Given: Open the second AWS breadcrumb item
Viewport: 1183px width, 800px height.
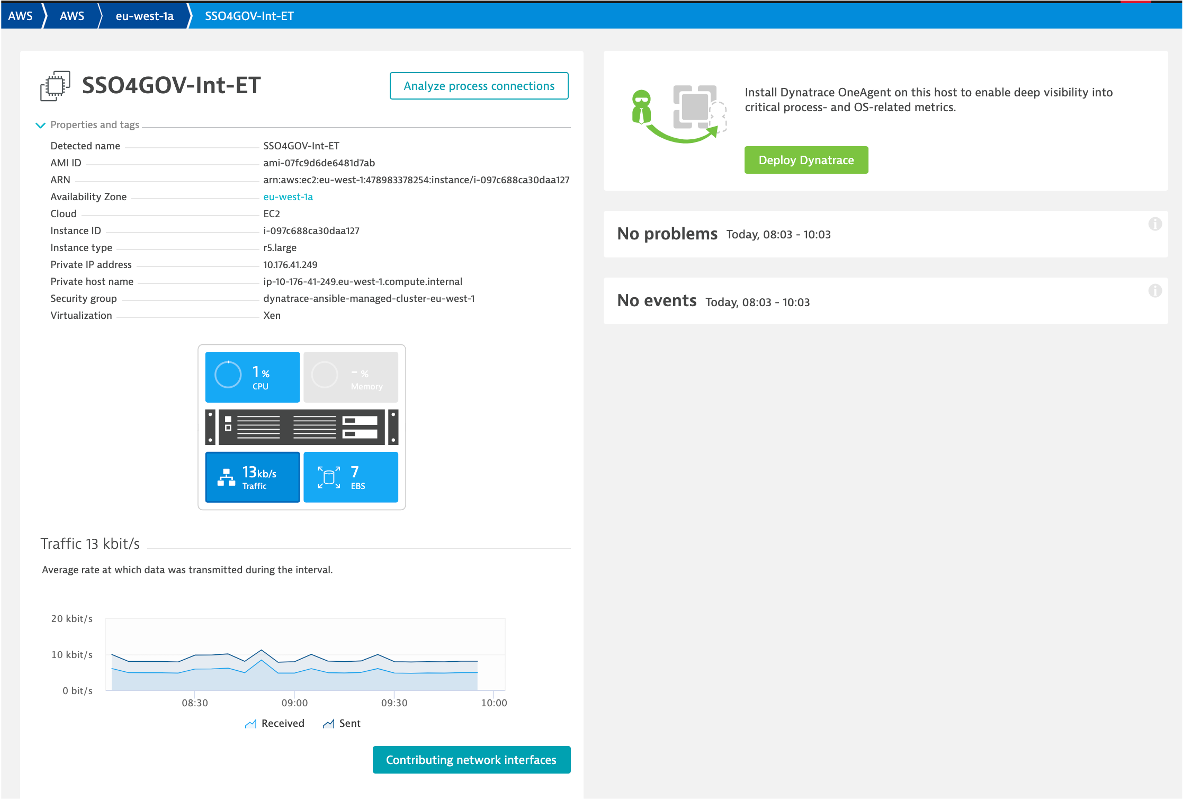Looking at the screenshot, I should pyautogui.click(x=72, y=16).
